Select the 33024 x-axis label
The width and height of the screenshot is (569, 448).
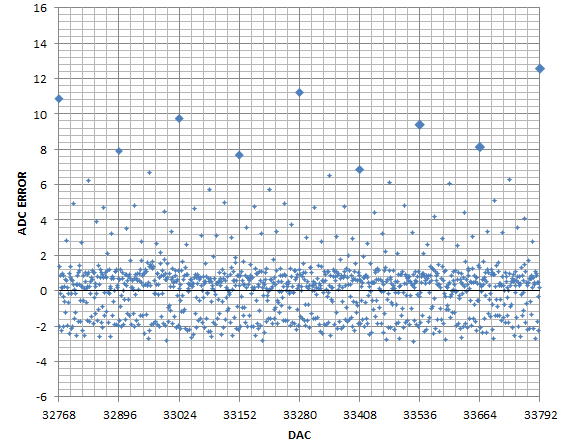180,415
